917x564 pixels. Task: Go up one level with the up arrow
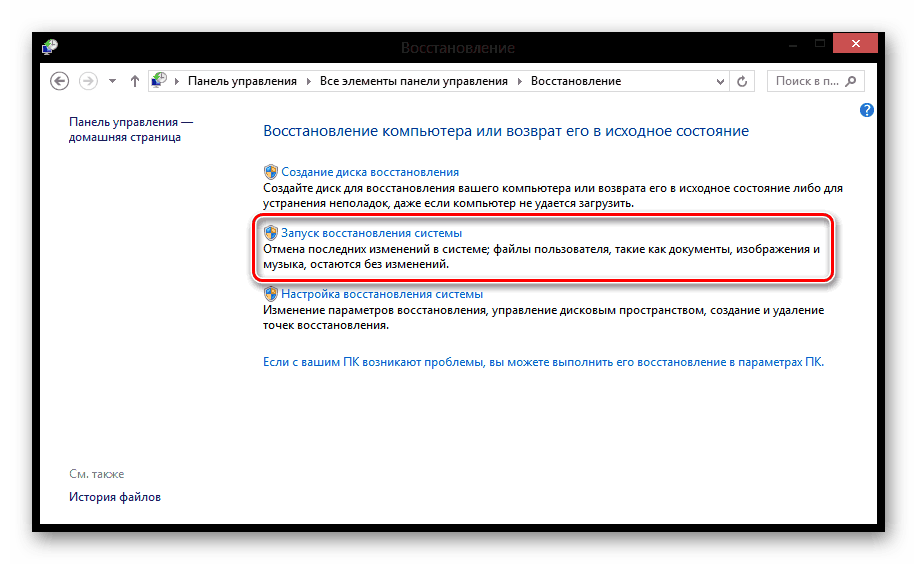[x=135, y=81]
